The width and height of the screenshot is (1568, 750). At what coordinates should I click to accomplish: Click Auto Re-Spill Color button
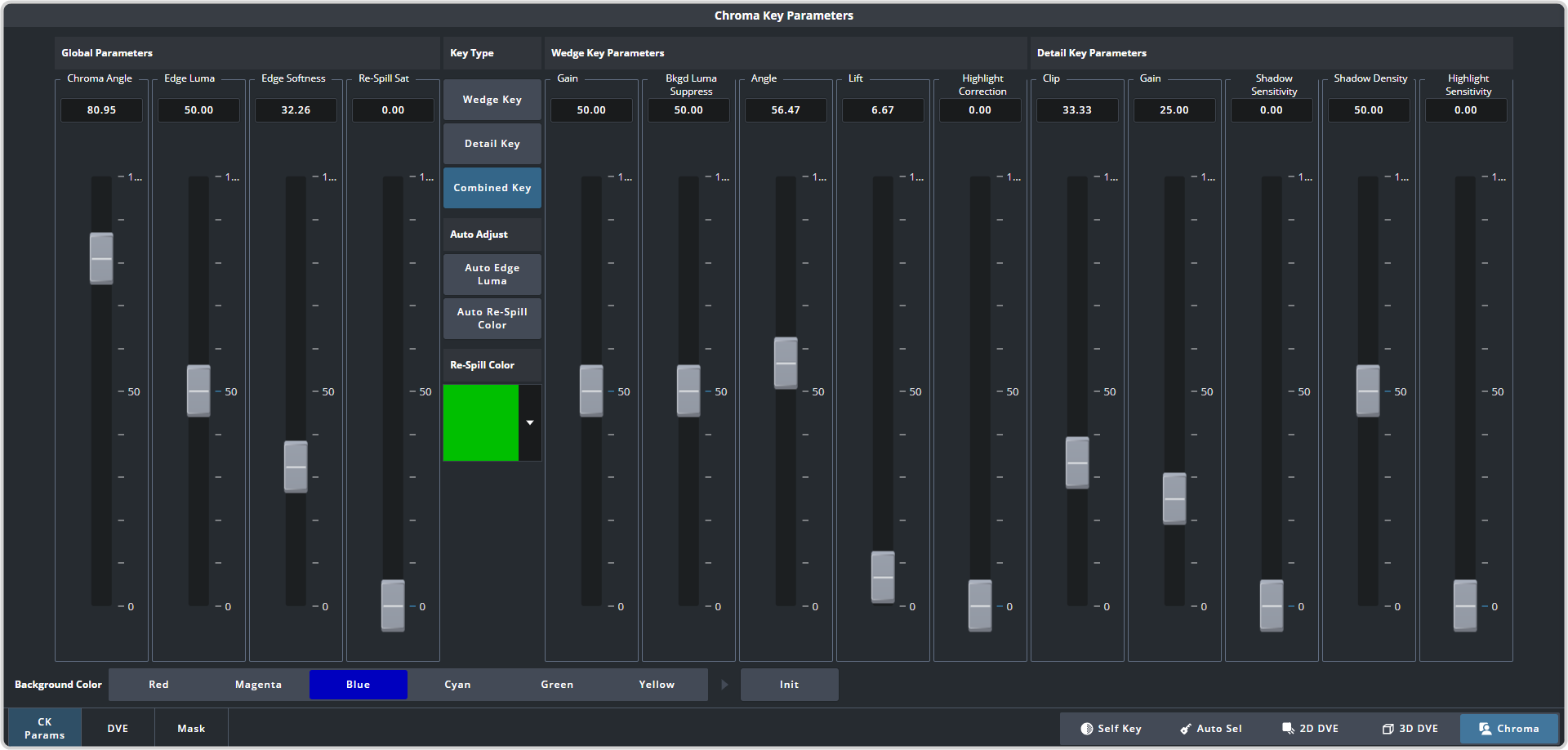492,319
